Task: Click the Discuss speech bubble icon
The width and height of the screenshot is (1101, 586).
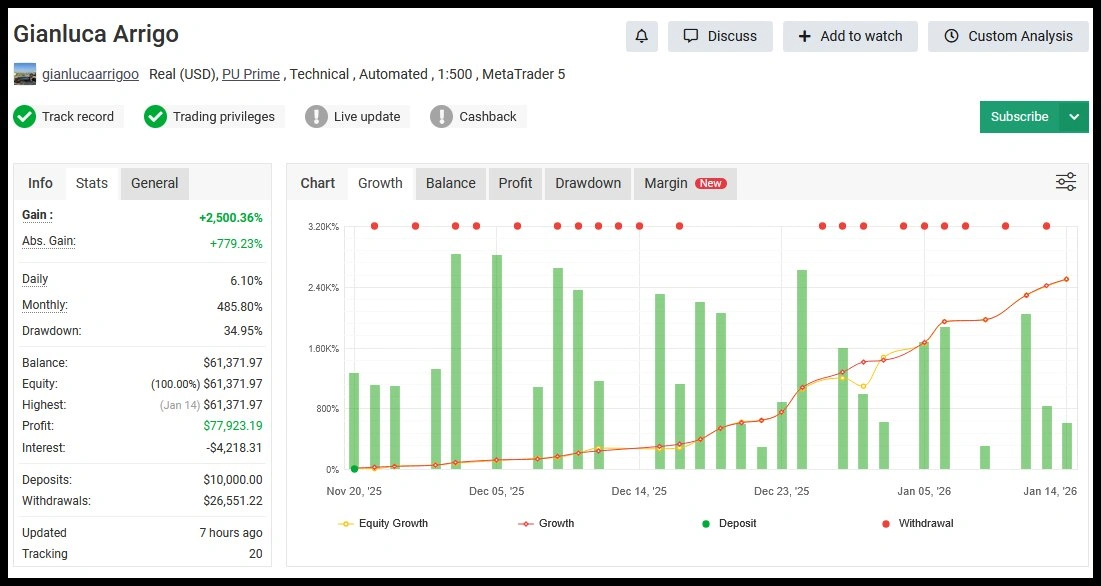Action: point(690,36)
